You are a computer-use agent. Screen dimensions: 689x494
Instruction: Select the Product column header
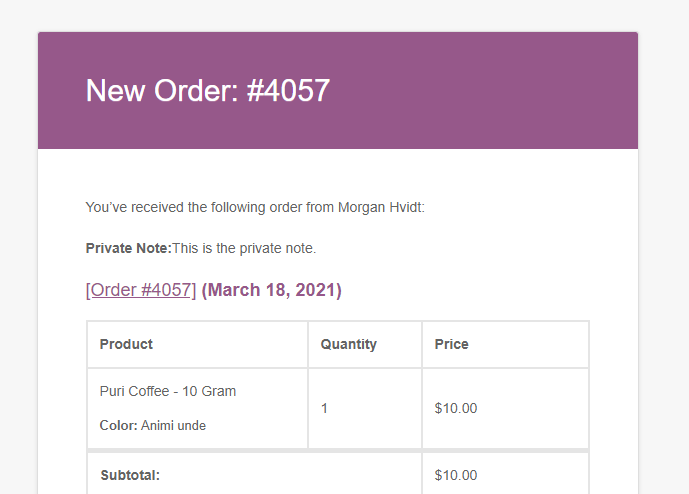pyautogui.click(x=126, y=344)
